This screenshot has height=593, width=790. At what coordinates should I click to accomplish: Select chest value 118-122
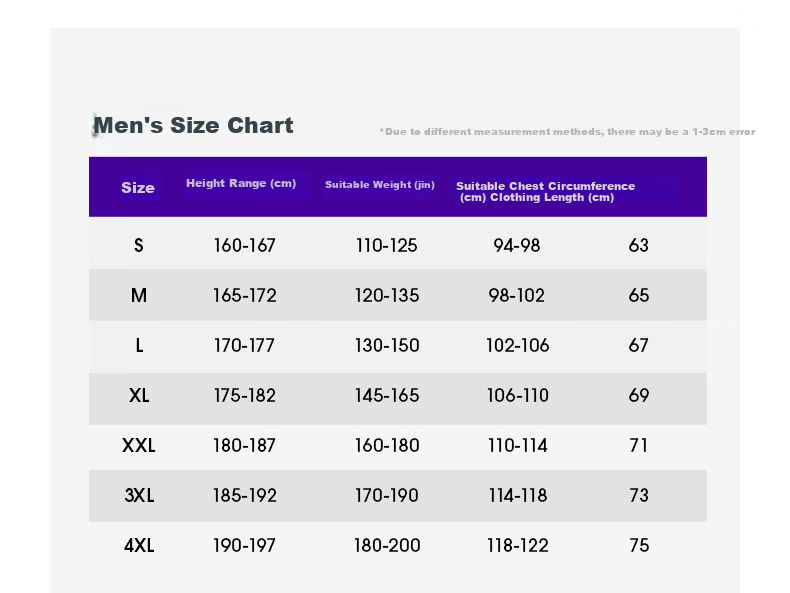click(517, 546)
